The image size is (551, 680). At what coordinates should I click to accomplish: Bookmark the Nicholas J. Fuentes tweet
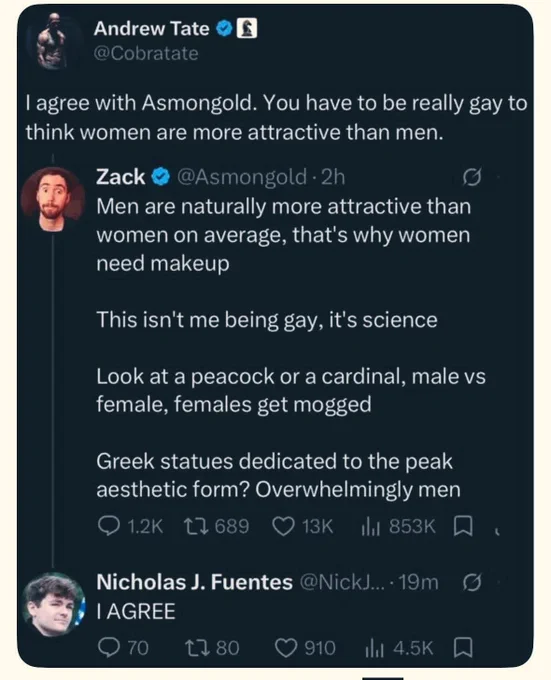pos(463,647)
